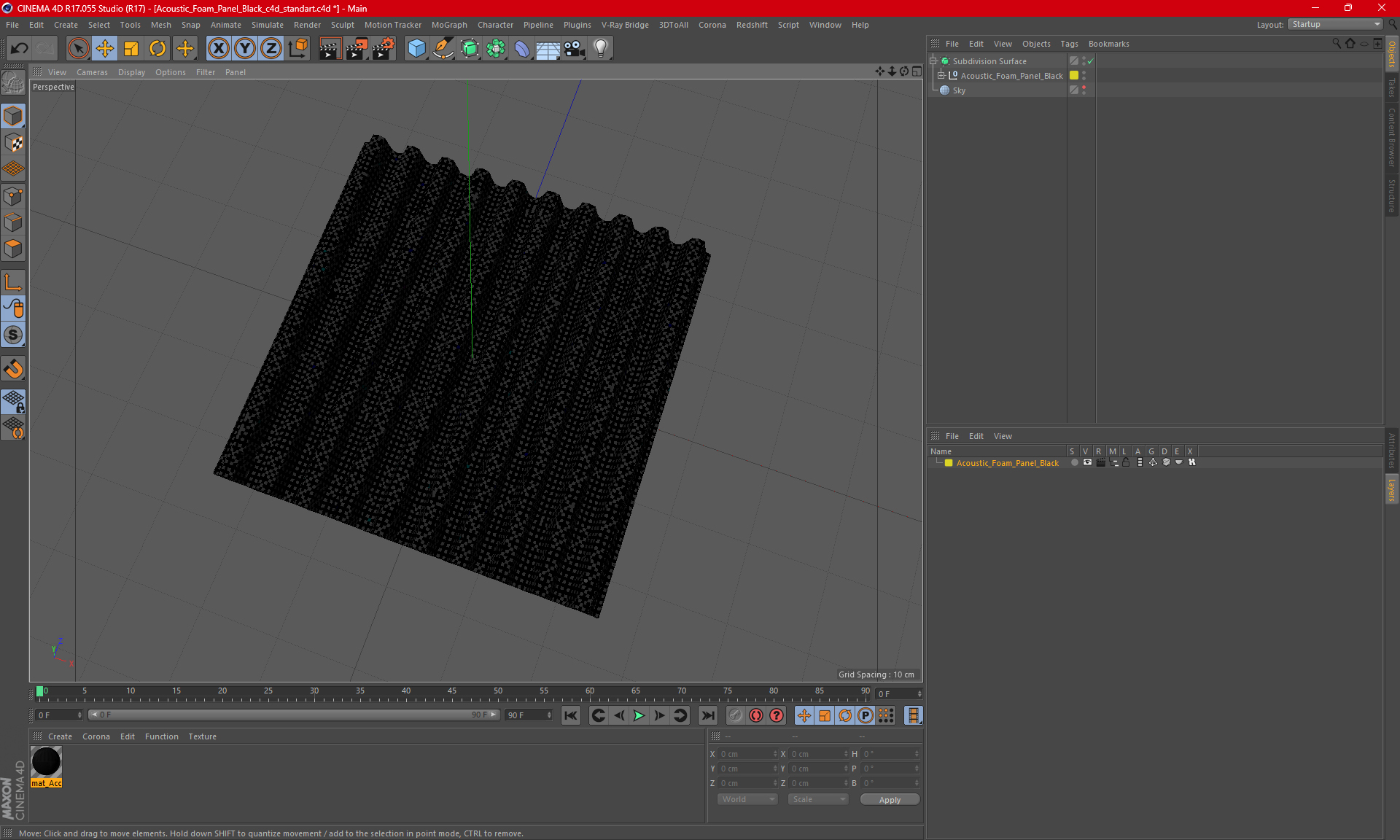Play the animation forward

pyautogui.click(x=639, y=716)
